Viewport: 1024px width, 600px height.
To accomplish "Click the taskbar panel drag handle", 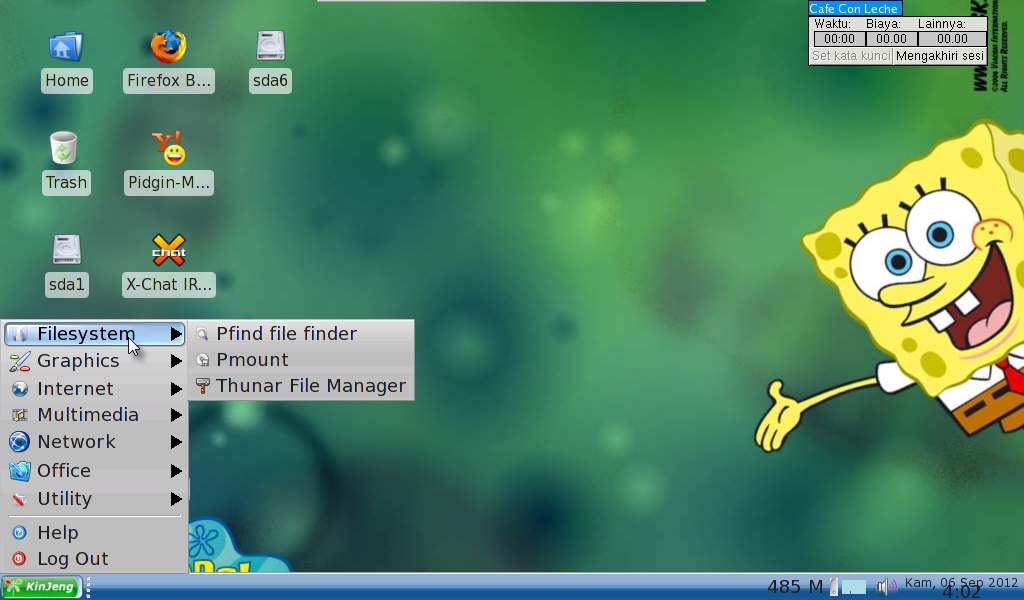I will [x=88, y=587].
